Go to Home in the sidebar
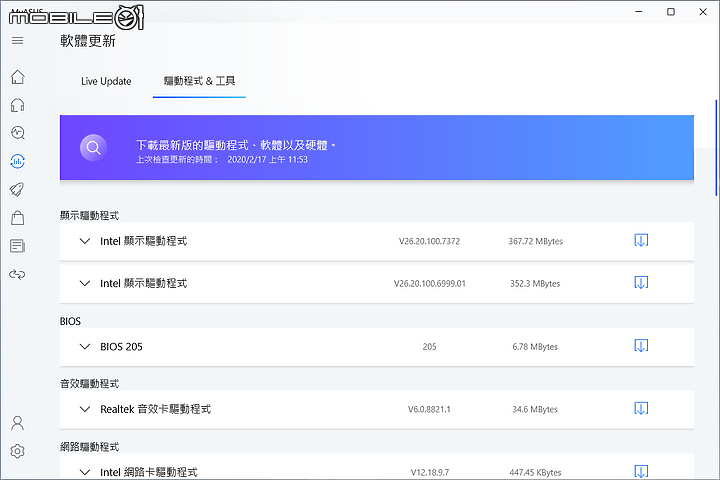 [17, 77]
